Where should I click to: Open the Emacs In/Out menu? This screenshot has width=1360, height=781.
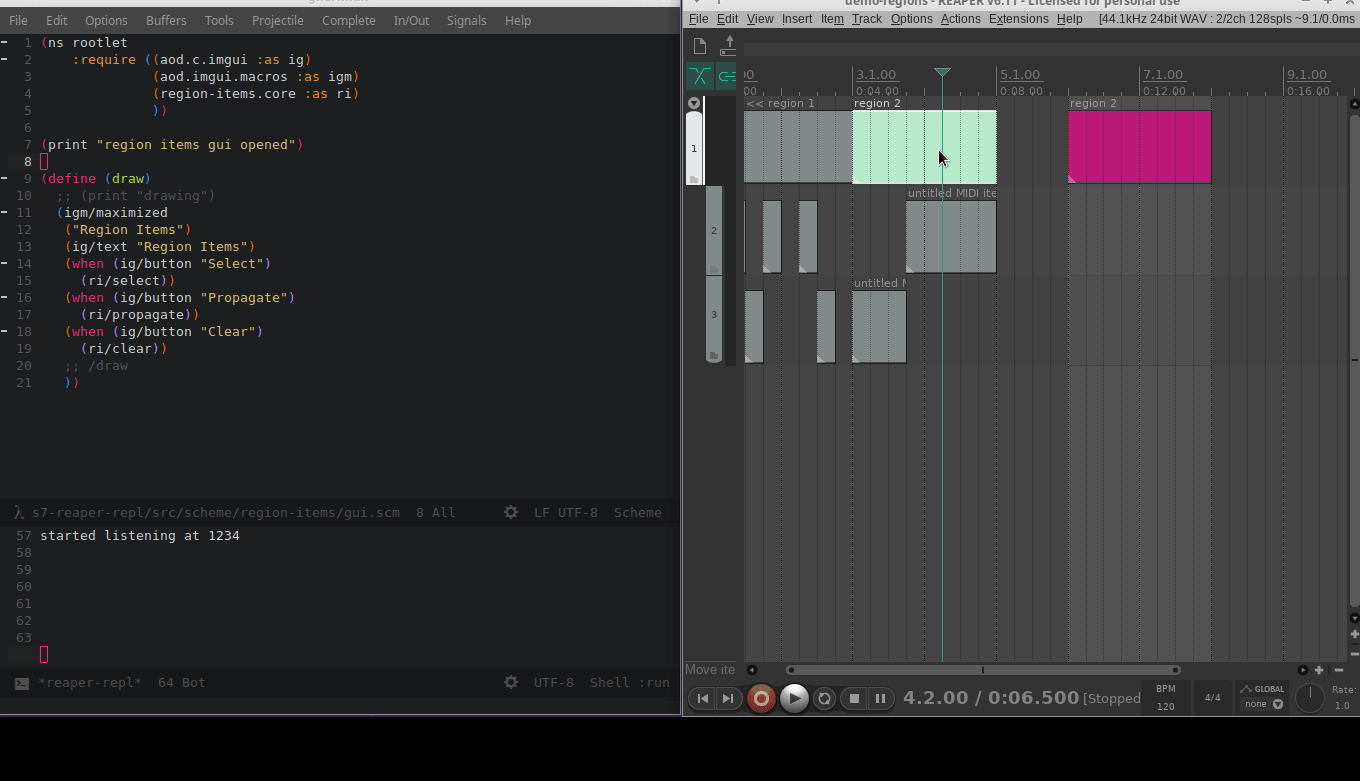coord(411,20)
